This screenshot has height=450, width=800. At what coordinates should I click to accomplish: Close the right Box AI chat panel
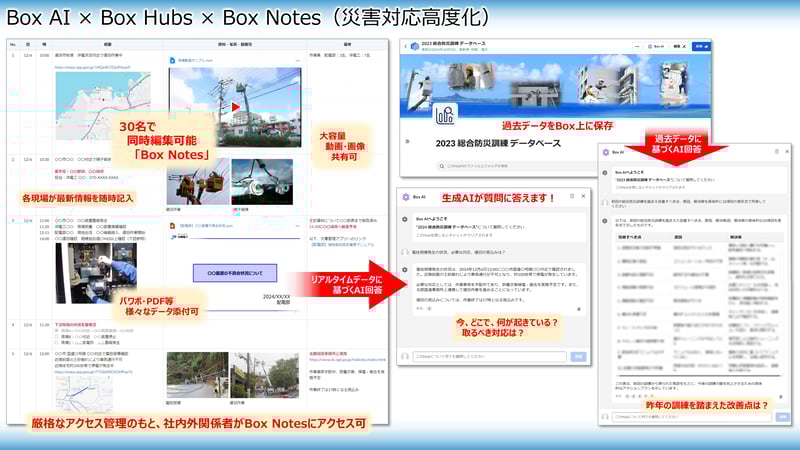pyautogui.click(x=787, y=152)
